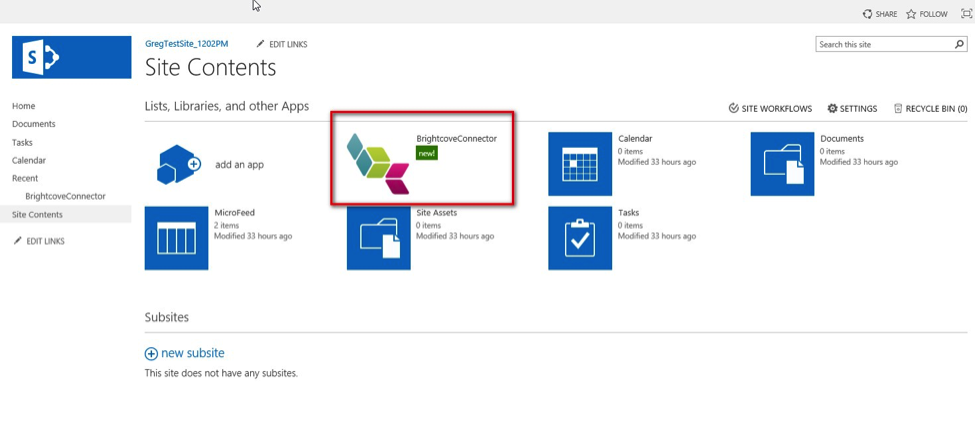
Task: Open the Documents library tile icon
Action: [782, 164]
